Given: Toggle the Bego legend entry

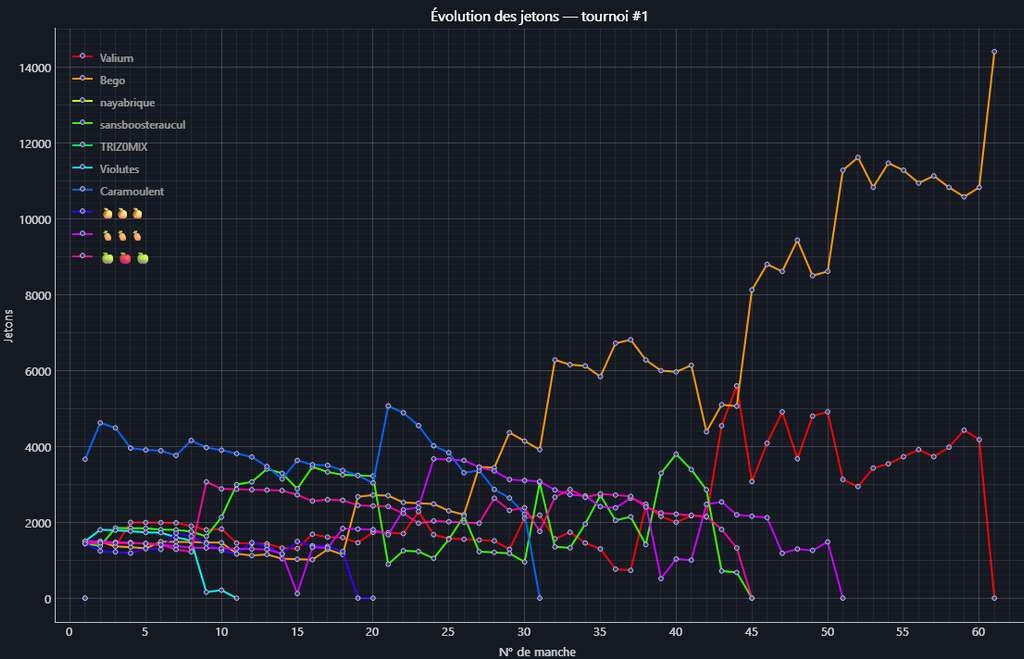Looking at the screenshot, I should point(99,80).
